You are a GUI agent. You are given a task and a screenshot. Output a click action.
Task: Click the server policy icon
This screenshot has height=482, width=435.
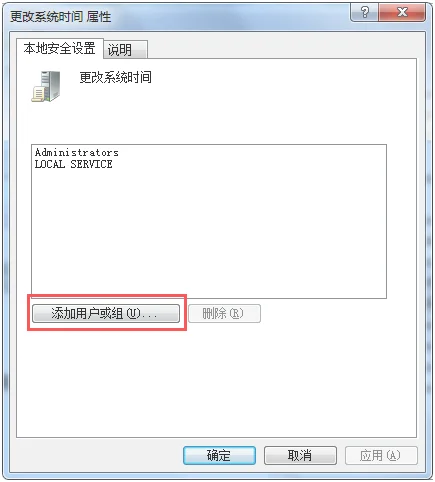46,86
